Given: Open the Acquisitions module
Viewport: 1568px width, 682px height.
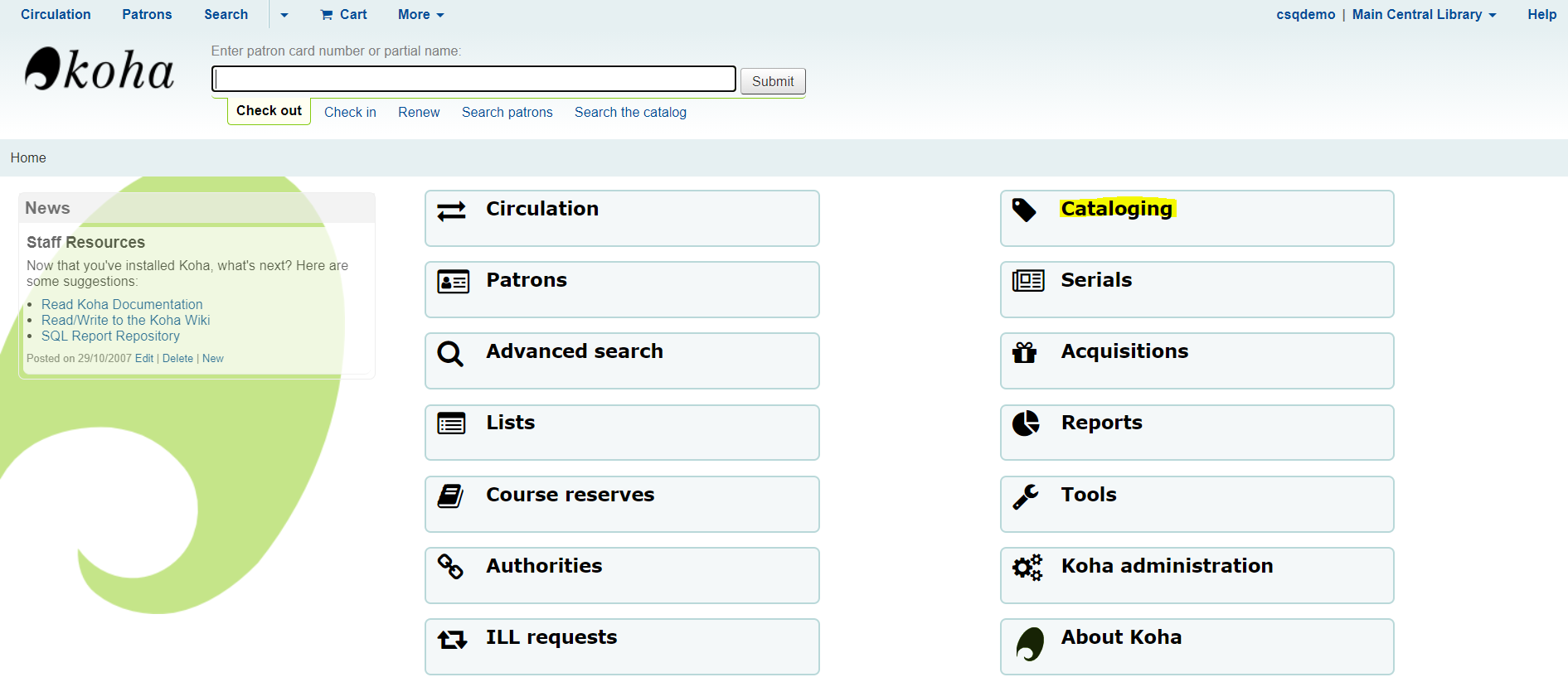Looking at the screenshot, I should (x=1197, y=361).
